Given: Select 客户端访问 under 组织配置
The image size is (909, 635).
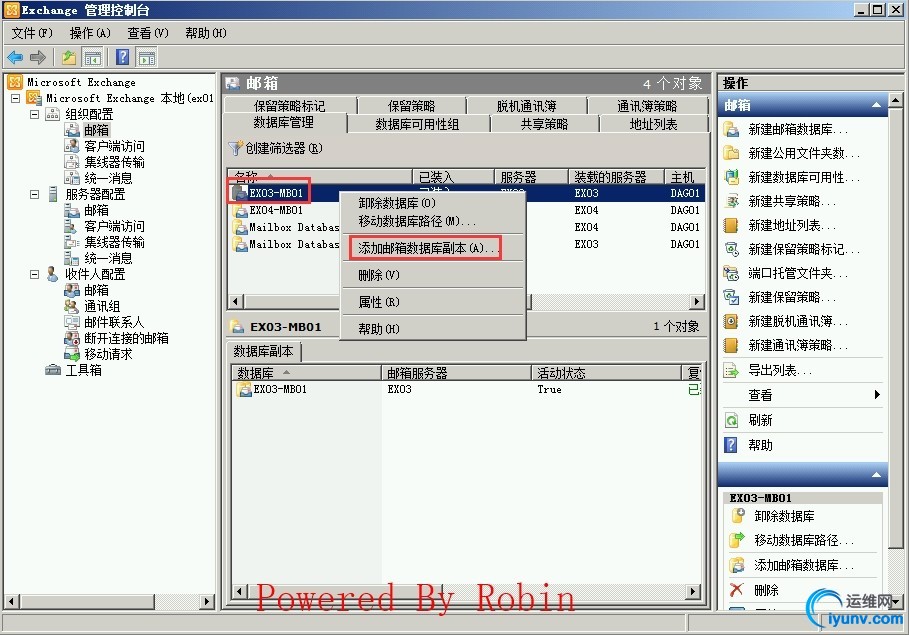Looking at the screenshot, I should [x=114, y=146].
